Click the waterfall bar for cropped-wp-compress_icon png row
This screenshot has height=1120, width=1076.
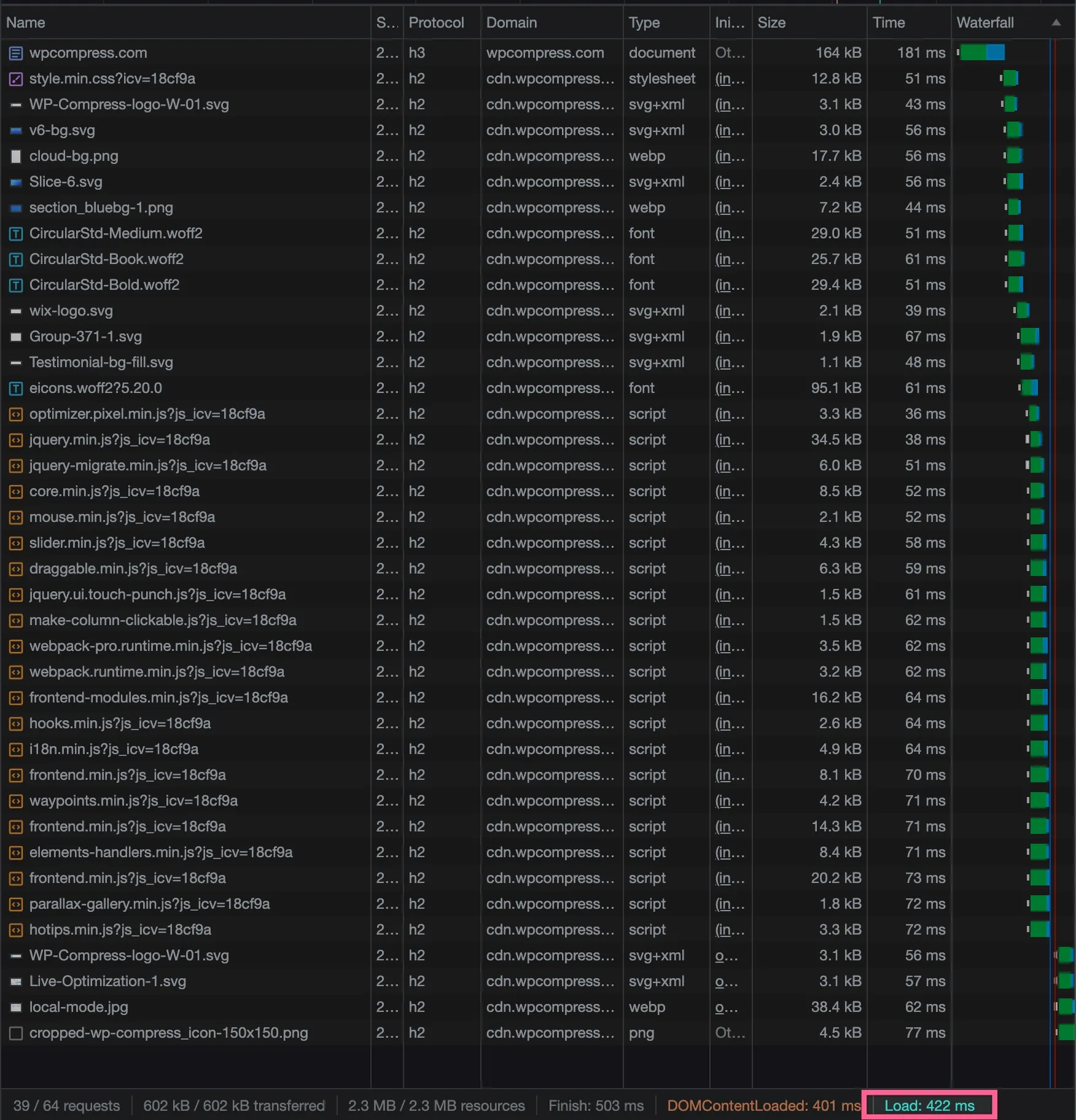[x=1066, y=1033]
